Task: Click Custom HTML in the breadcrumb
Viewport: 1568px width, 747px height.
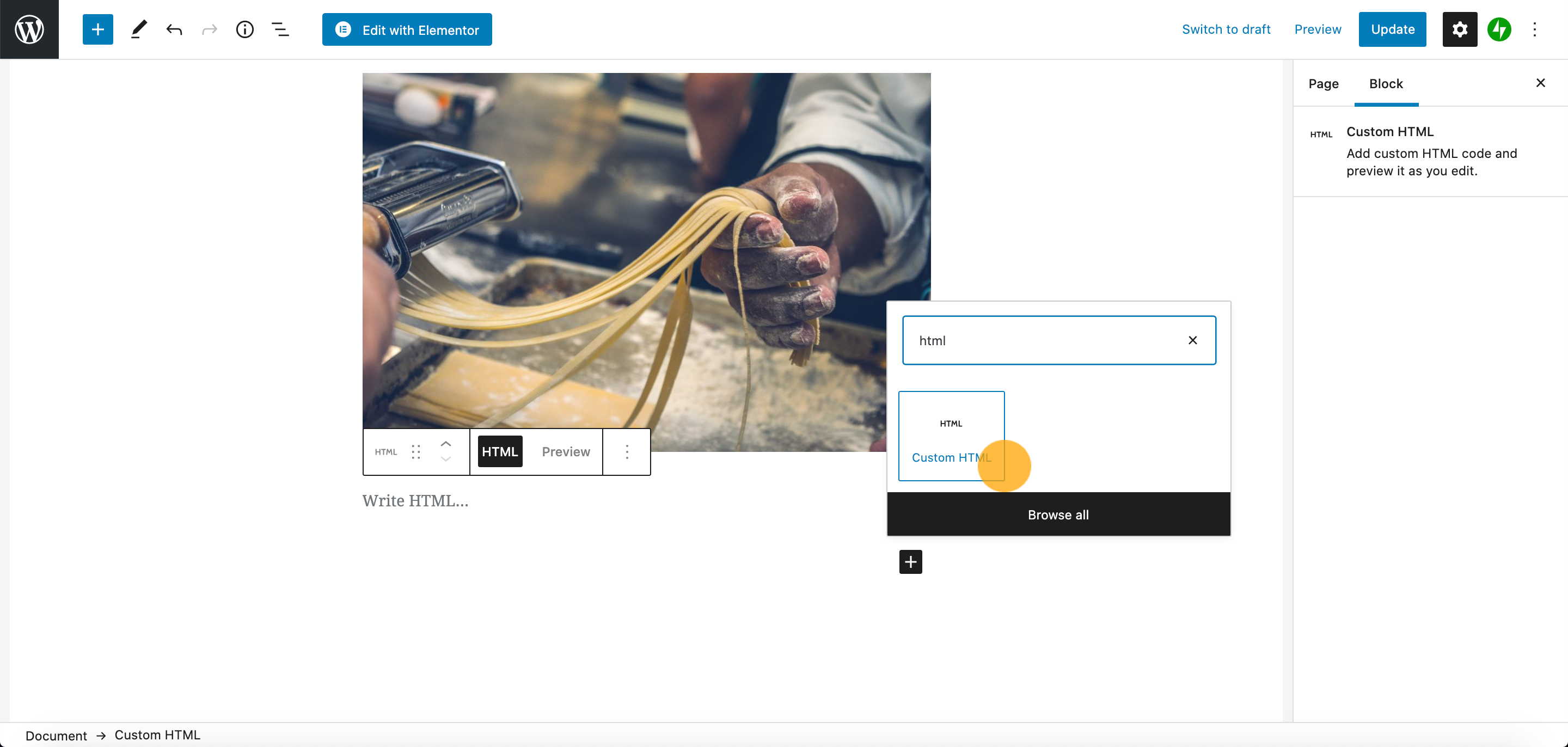Action: (157, 736)
